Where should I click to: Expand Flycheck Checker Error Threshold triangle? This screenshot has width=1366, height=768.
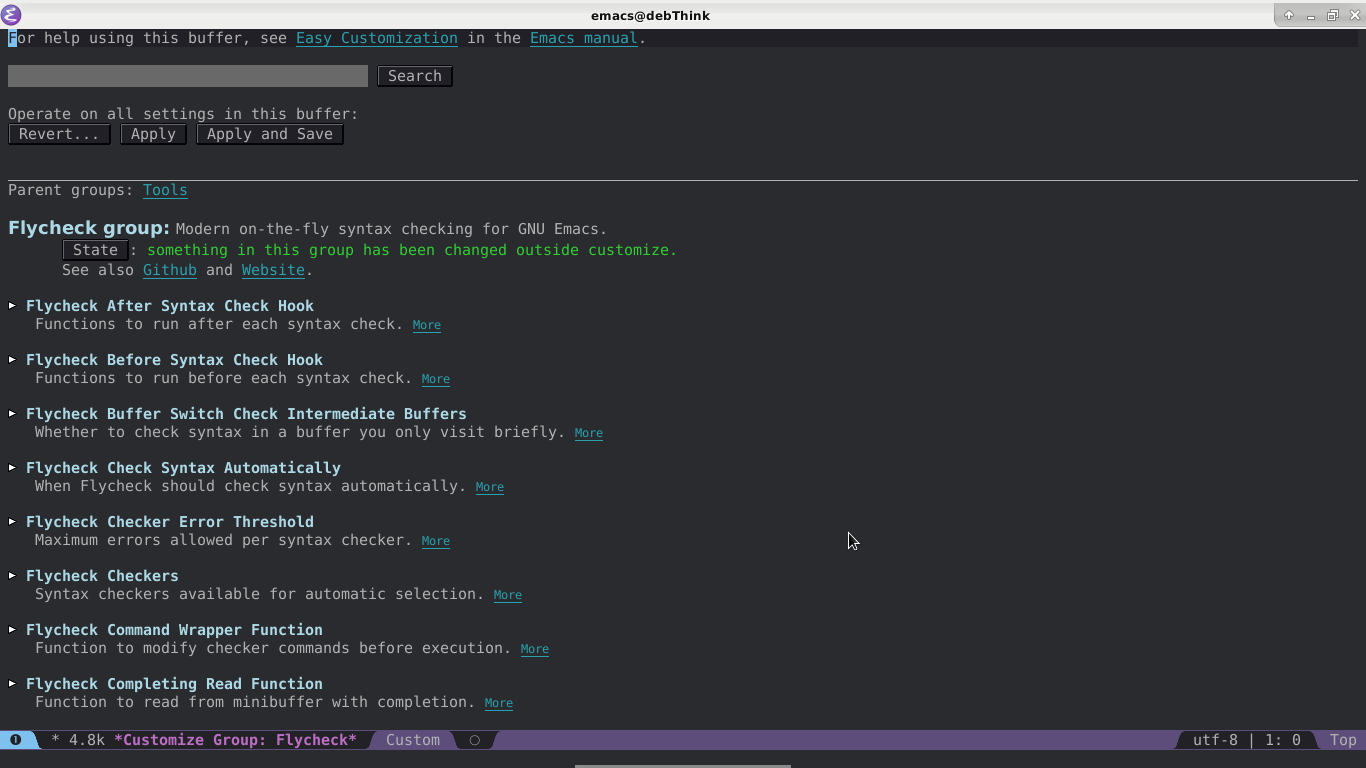(12, 522)
